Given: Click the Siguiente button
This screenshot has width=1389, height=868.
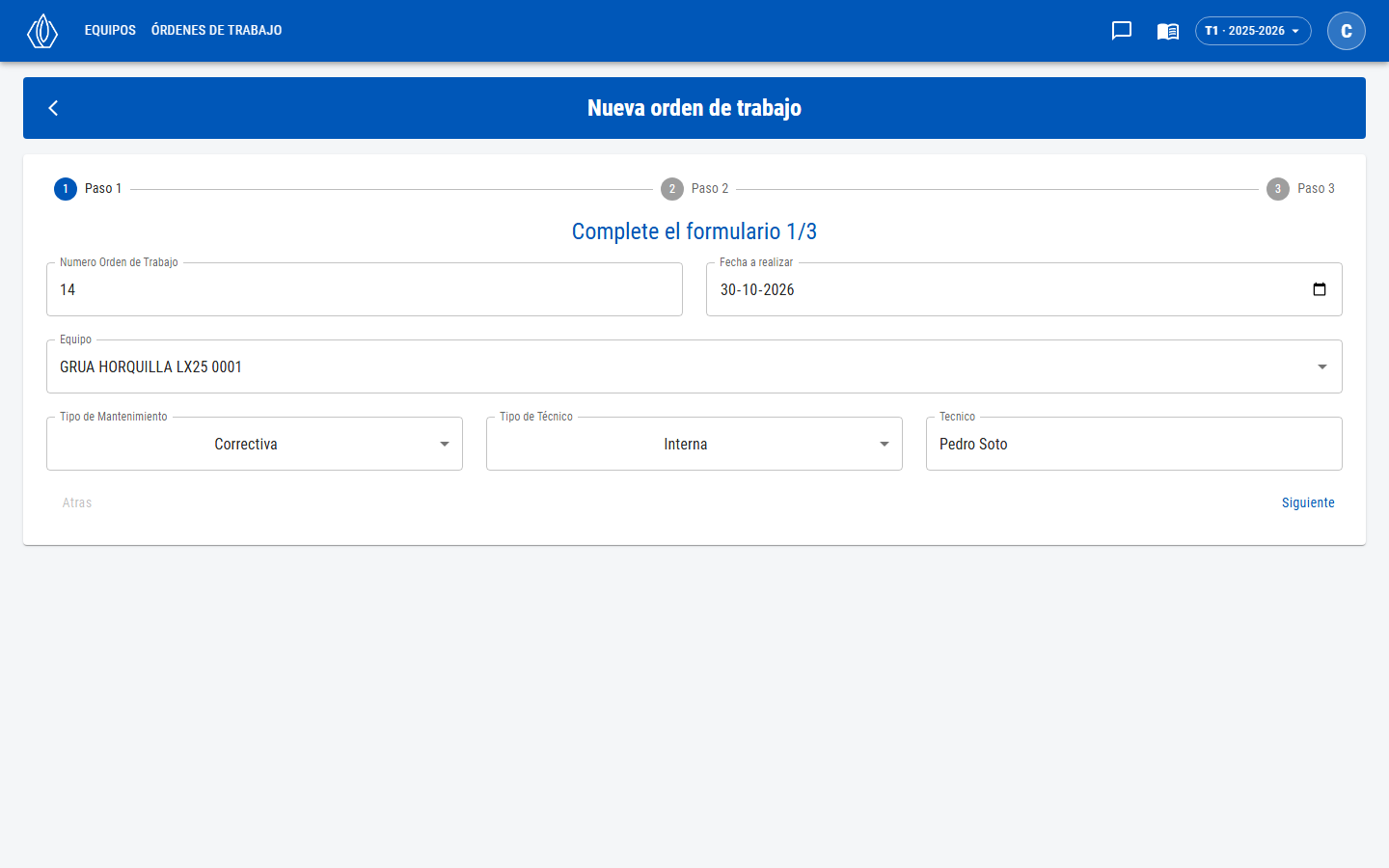Looking at the screenshot, I should coord(1308,502).
